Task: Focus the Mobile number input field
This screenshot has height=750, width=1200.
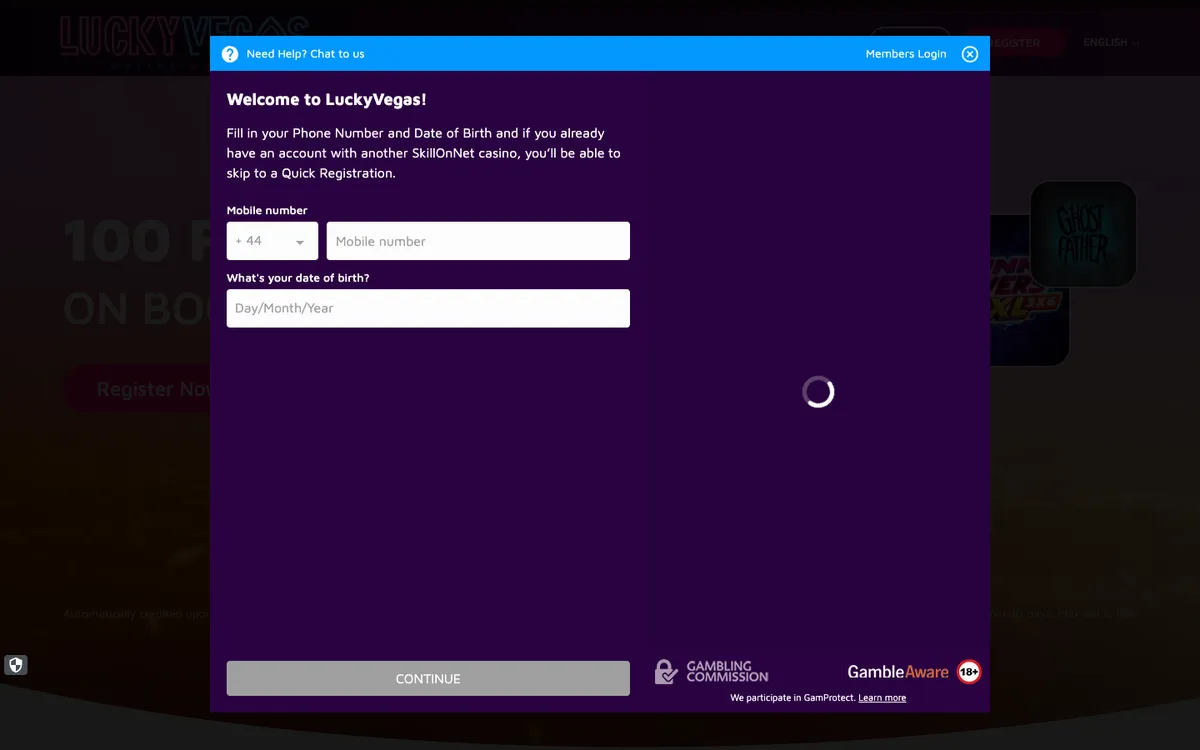Action: 478,241
